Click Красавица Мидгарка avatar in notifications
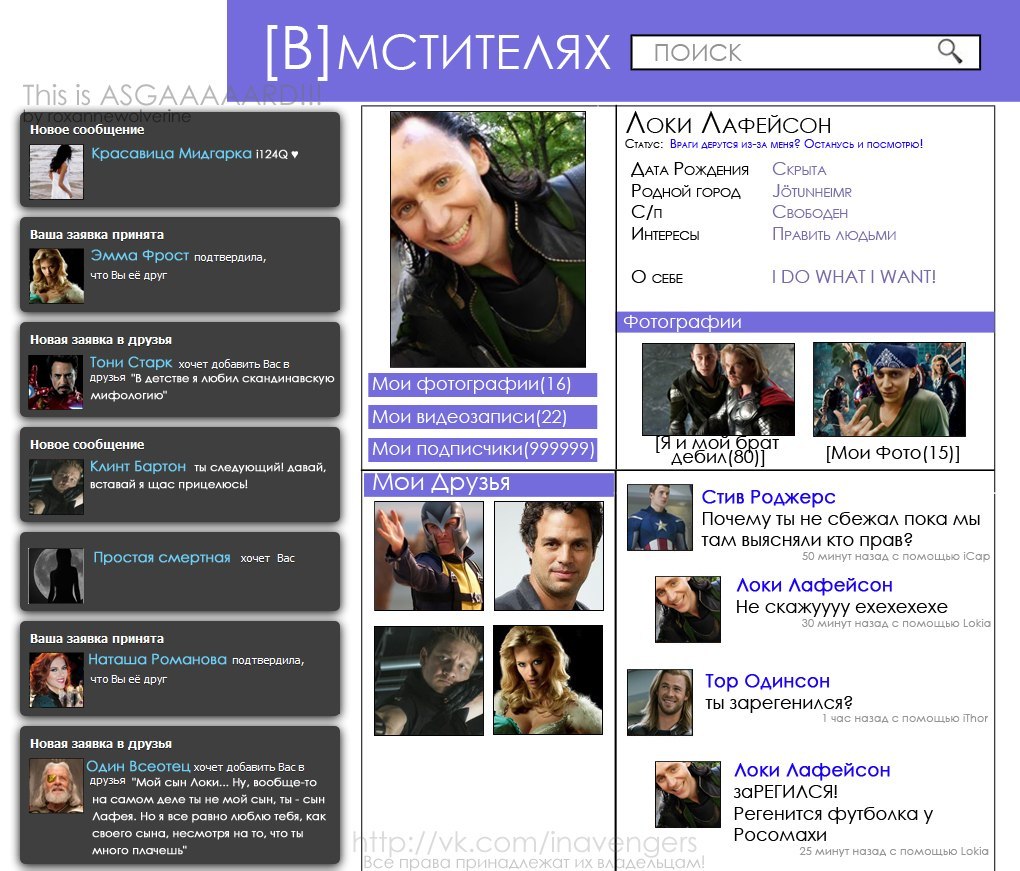The image size is (1020, 871). [56, 171]
